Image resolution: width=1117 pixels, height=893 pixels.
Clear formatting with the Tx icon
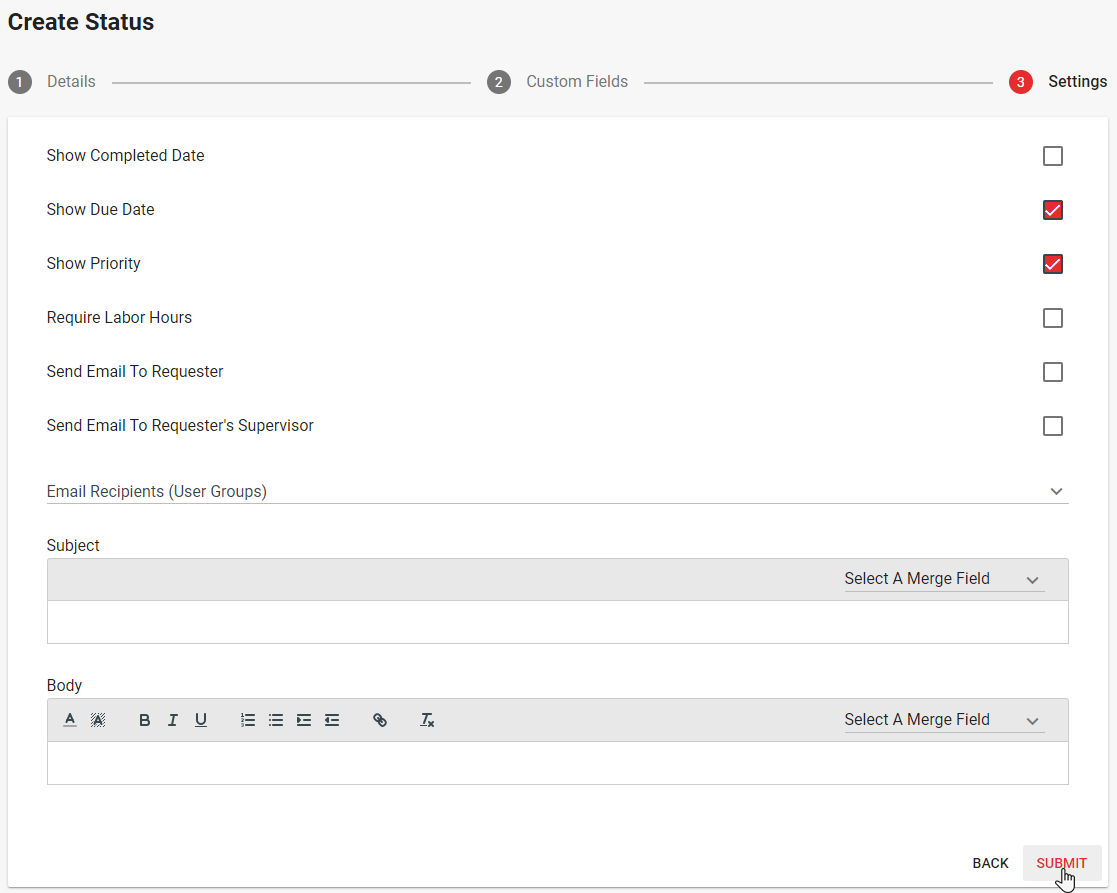(427, 720)
